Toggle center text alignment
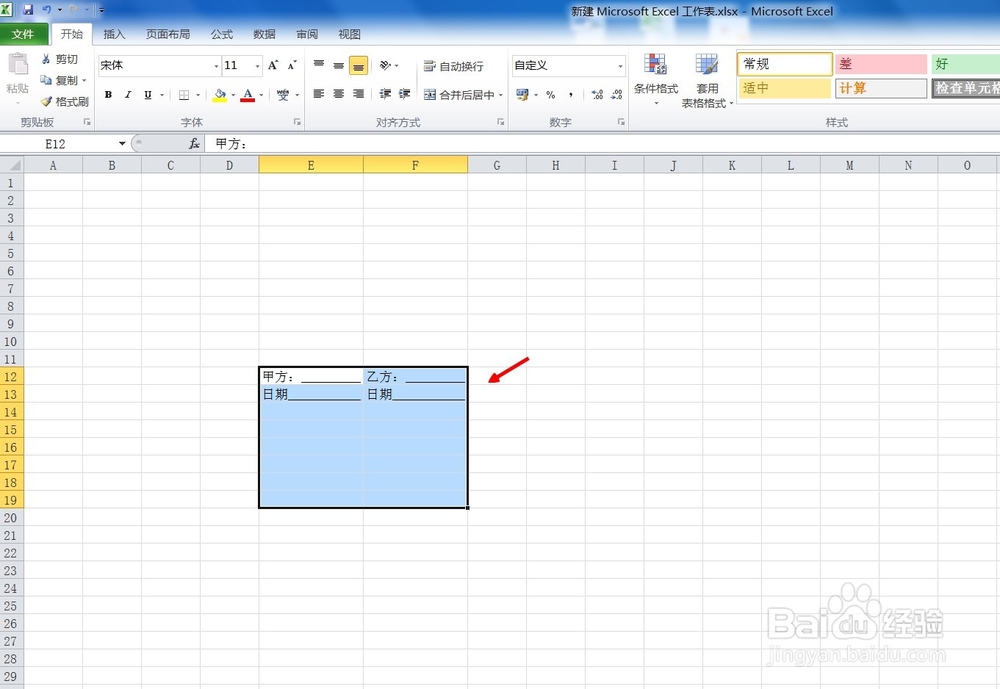 tap(339, 94)
